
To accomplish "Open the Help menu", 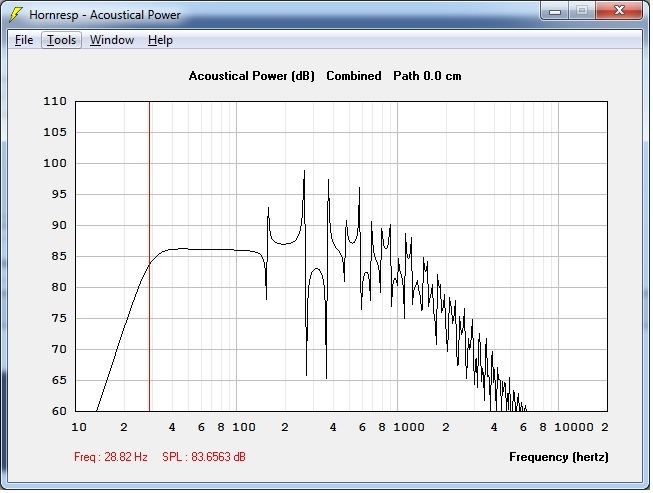I will 160,40.
